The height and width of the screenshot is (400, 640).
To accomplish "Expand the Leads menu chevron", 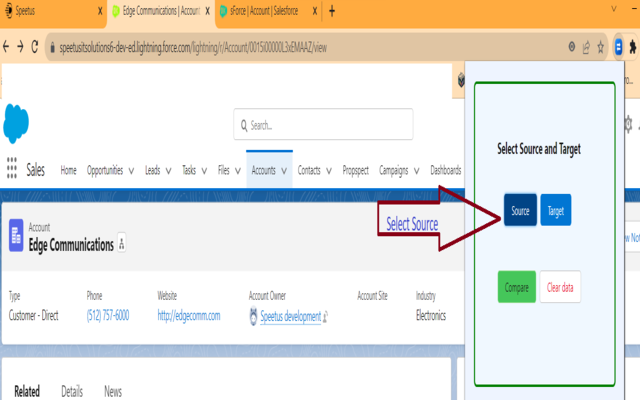I will [x=168, y=171].
